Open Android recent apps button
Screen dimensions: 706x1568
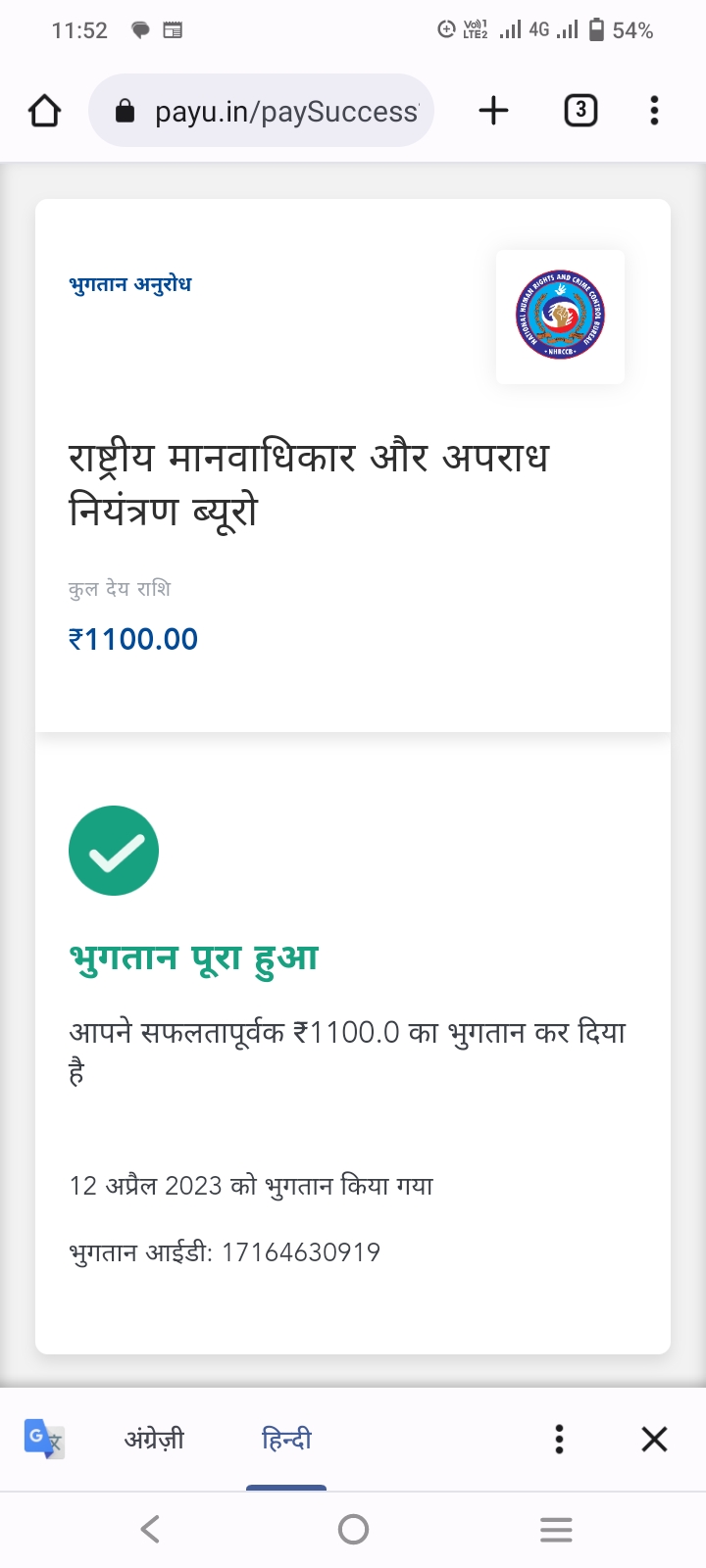(x=556, y=1529)
